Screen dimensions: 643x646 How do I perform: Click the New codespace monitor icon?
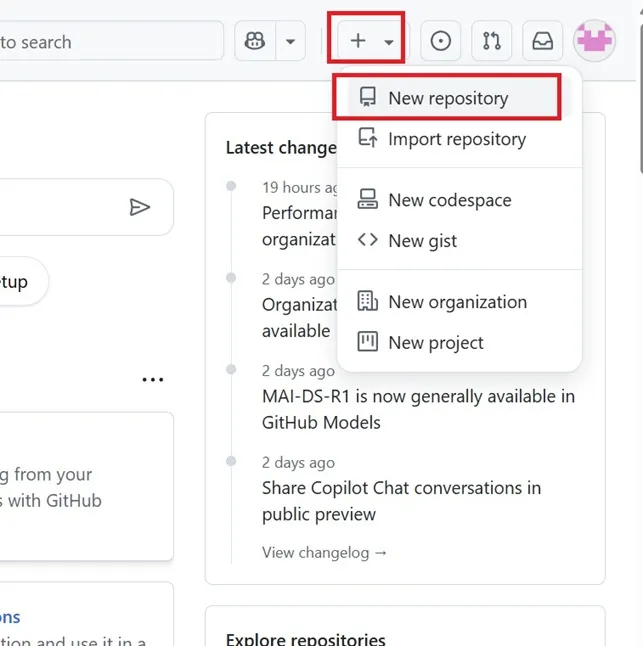coord(368,200)
